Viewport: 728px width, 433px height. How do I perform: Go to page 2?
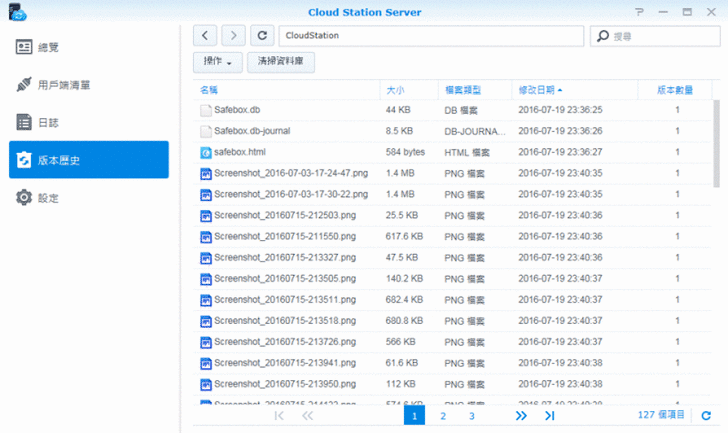coord(443,415)
